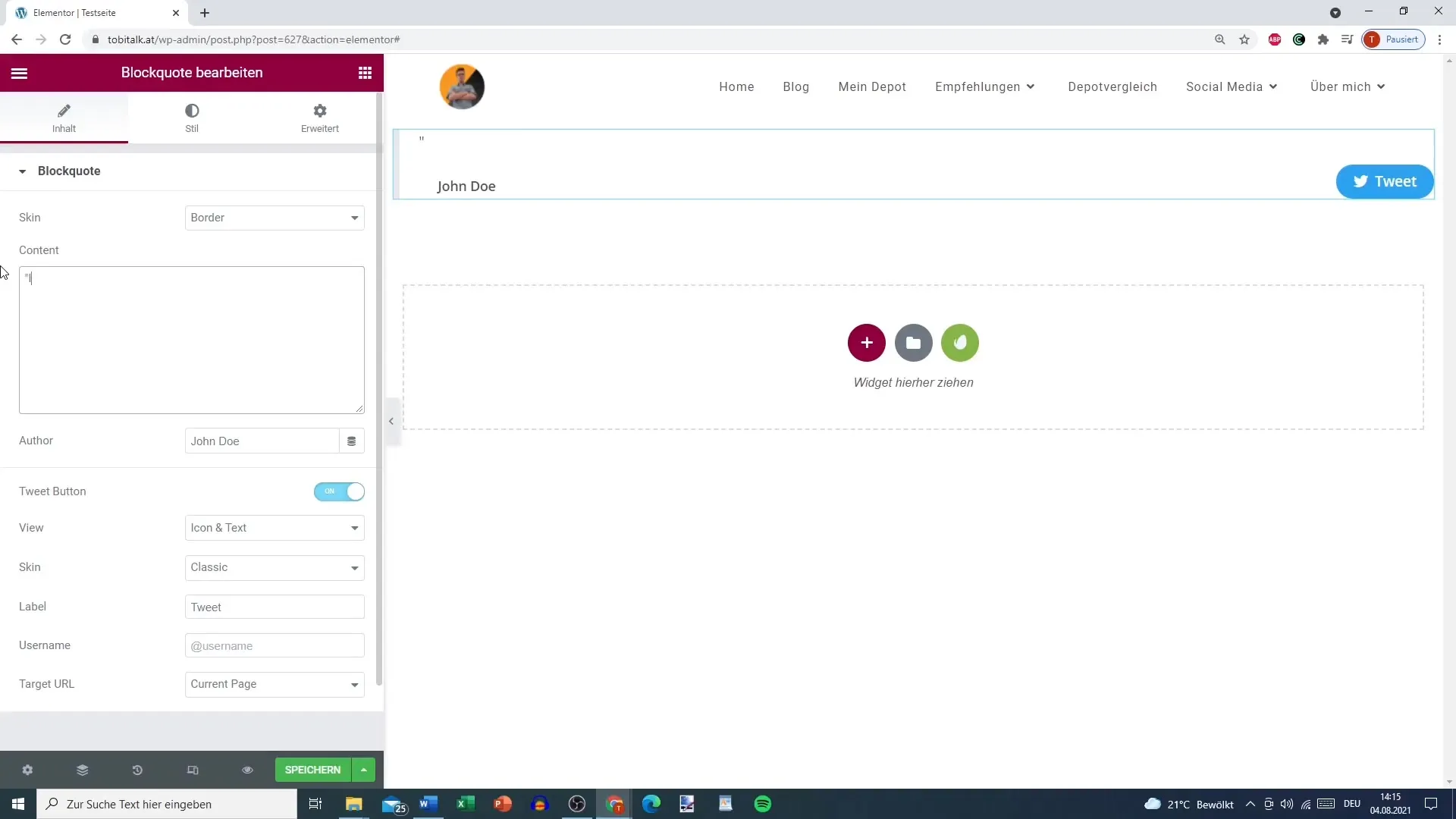Click the green Envato leaf button

(x=960, y=343)
